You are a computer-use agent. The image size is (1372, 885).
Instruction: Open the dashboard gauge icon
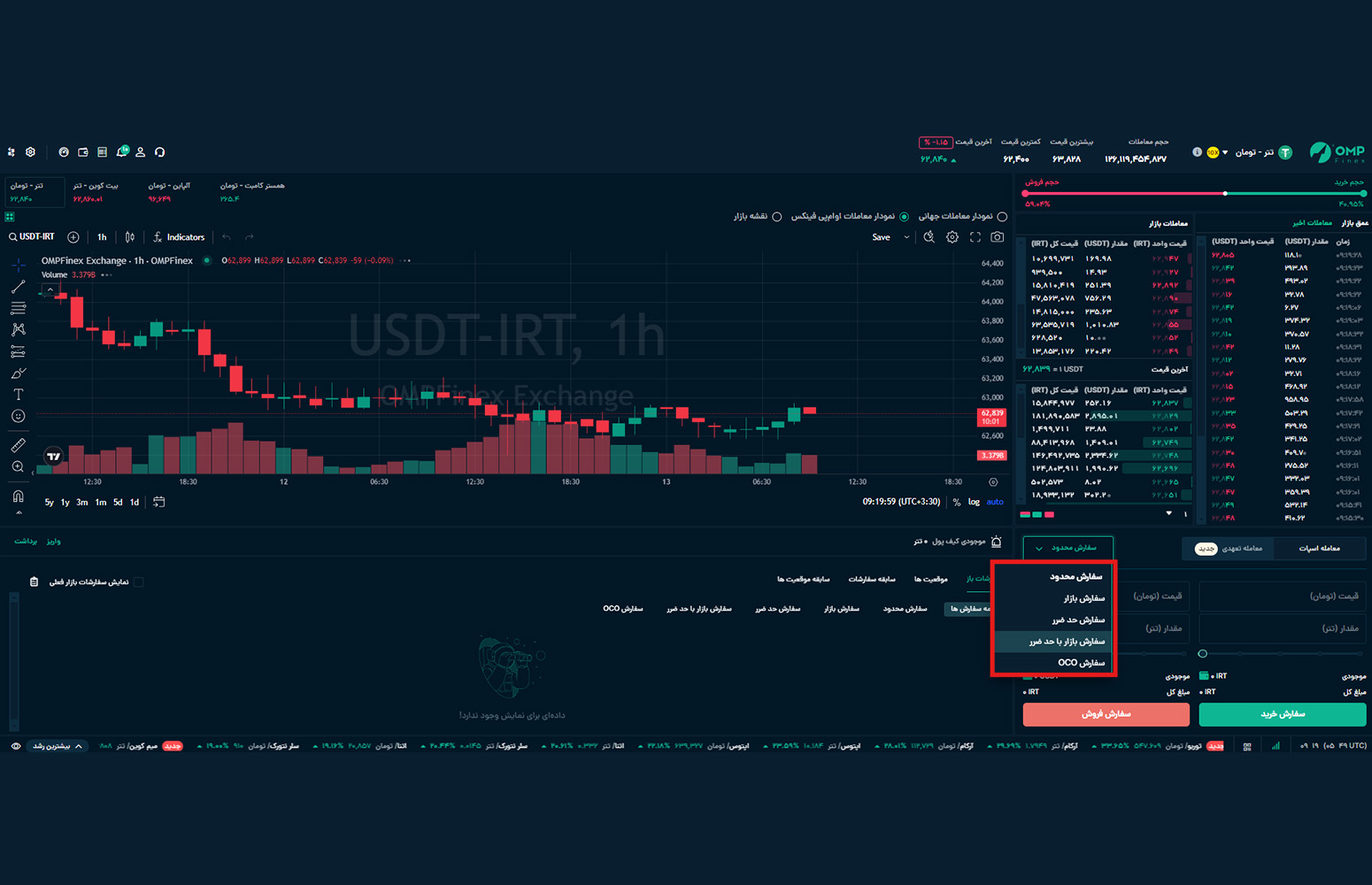(64, 152)
